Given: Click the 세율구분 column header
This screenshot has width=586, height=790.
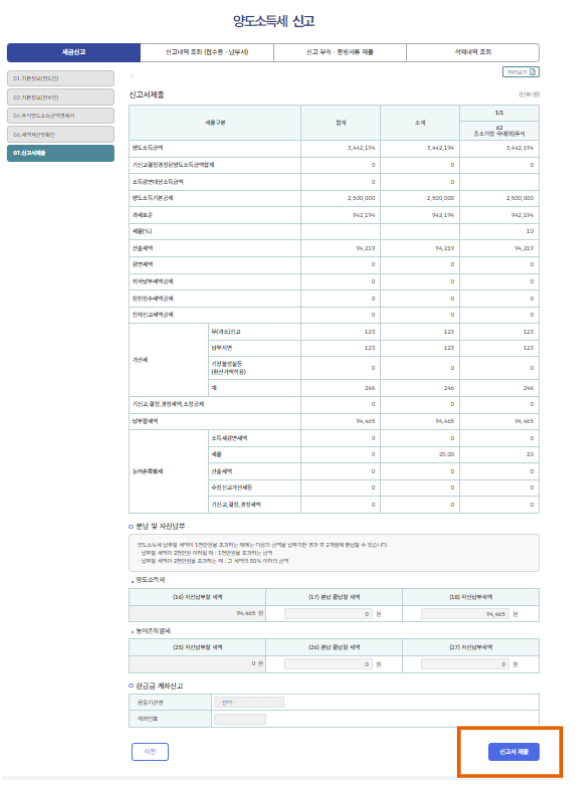Looking at the screenshot, I should (x=215, y=122).
